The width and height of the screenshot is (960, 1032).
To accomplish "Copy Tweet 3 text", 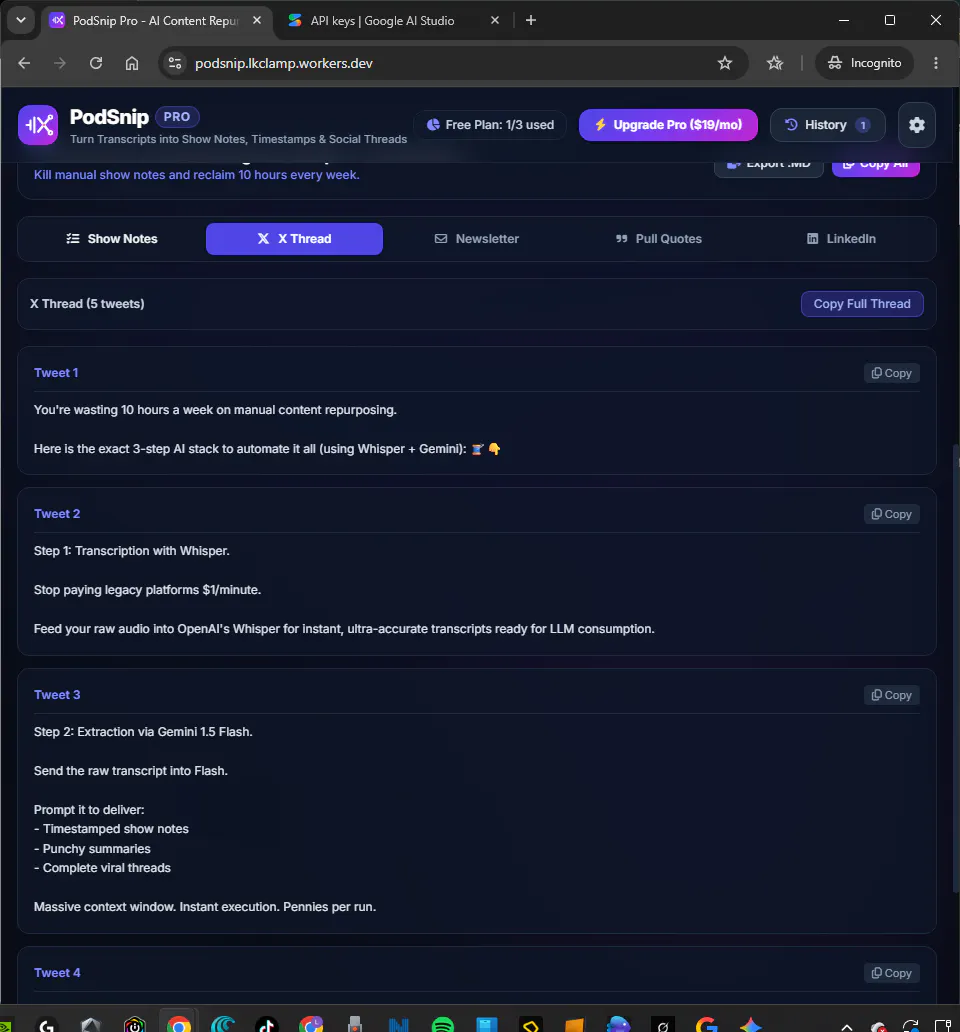I will [892, 695].
